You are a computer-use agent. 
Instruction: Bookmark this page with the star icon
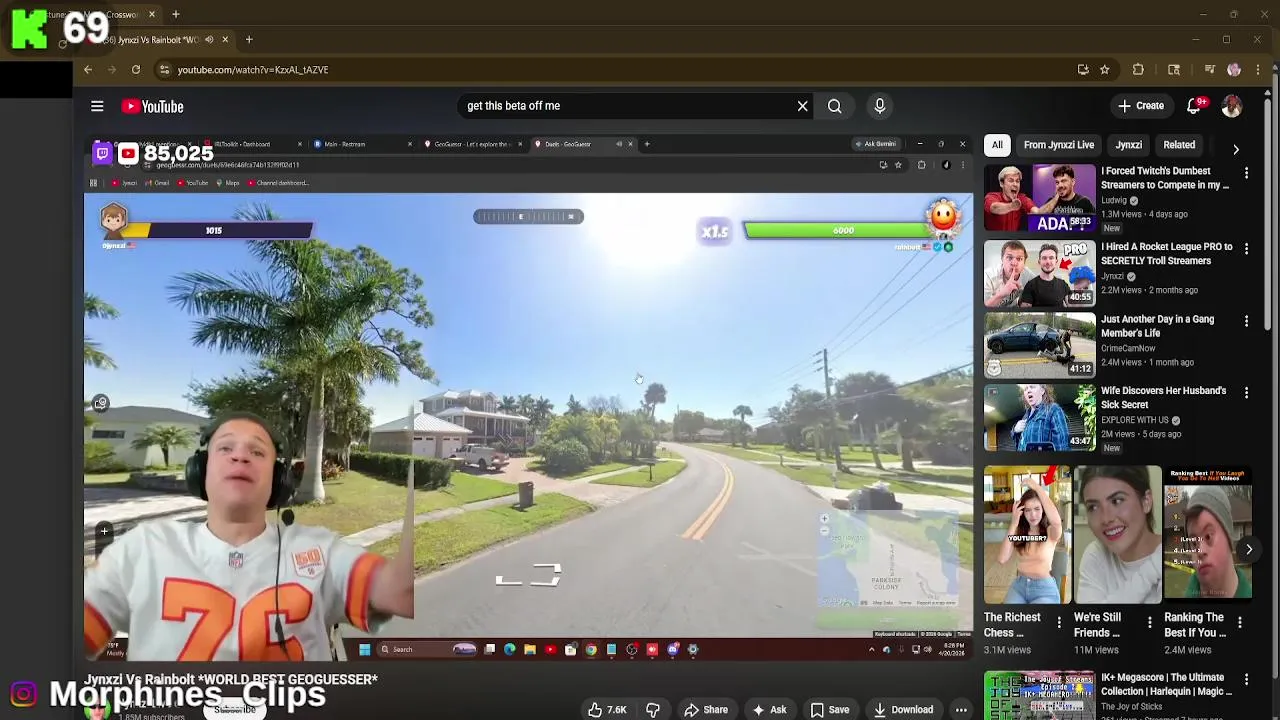click(x=1104, y=70)
